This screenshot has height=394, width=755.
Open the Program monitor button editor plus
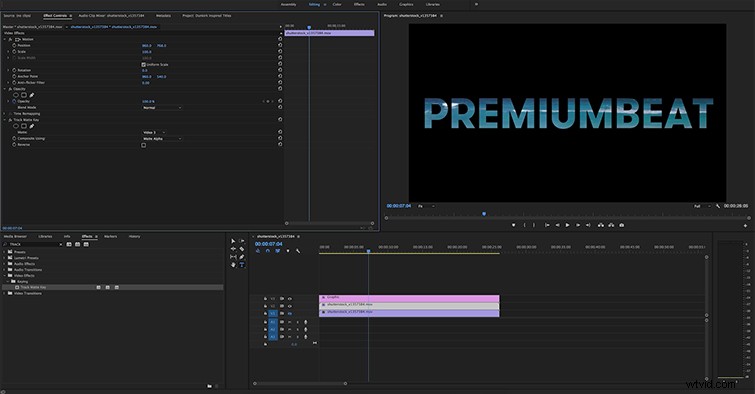(745, 225)
